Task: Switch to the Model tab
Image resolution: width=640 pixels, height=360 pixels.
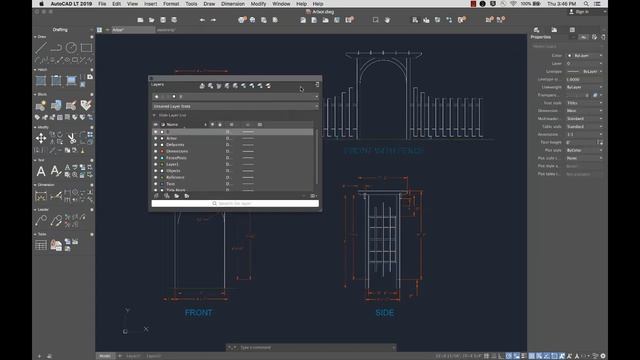Action: [x=105, y=356]
